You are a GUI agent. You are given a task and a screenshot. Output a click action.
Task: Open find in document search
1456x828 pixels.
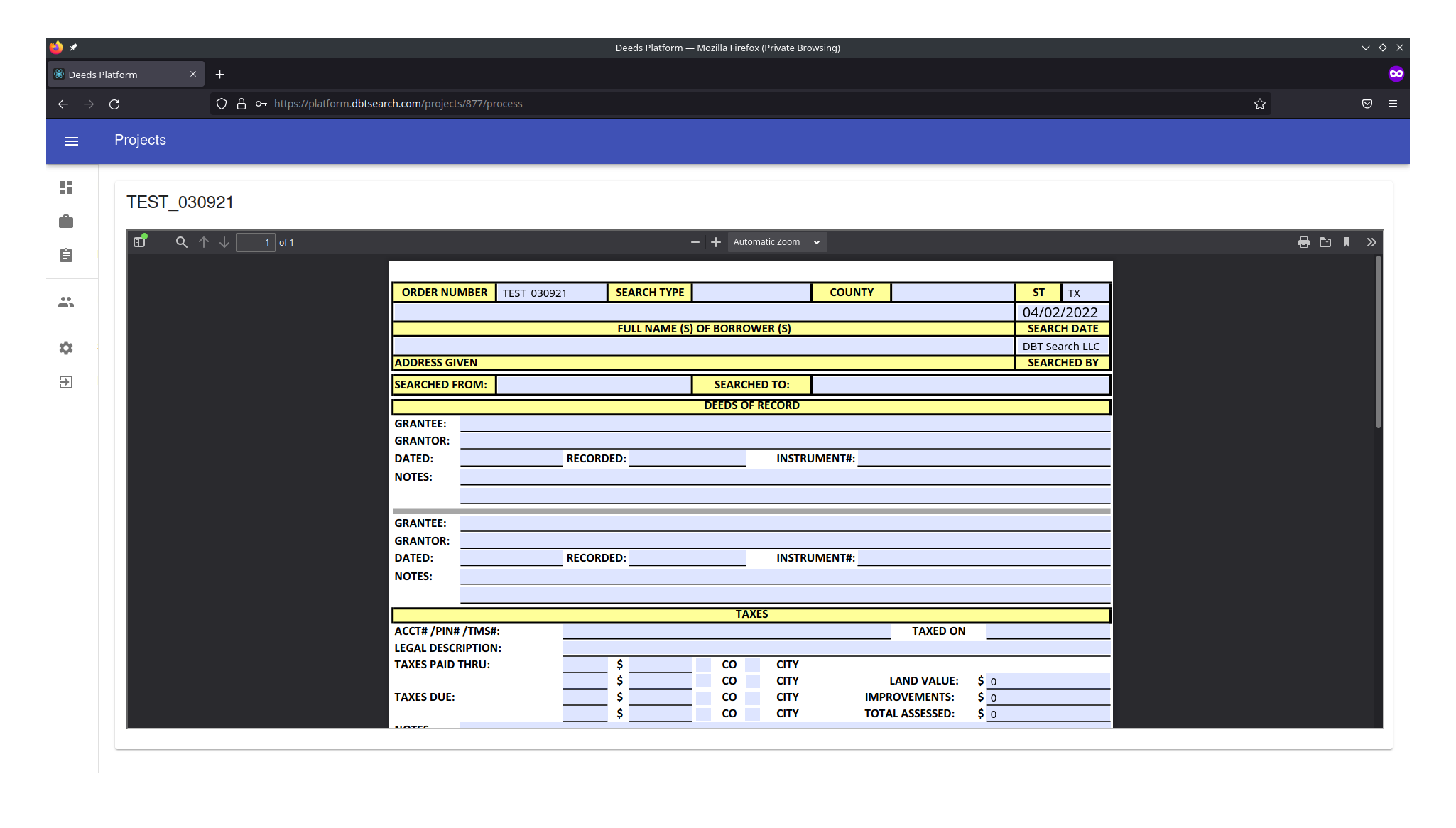click(182, 242)
